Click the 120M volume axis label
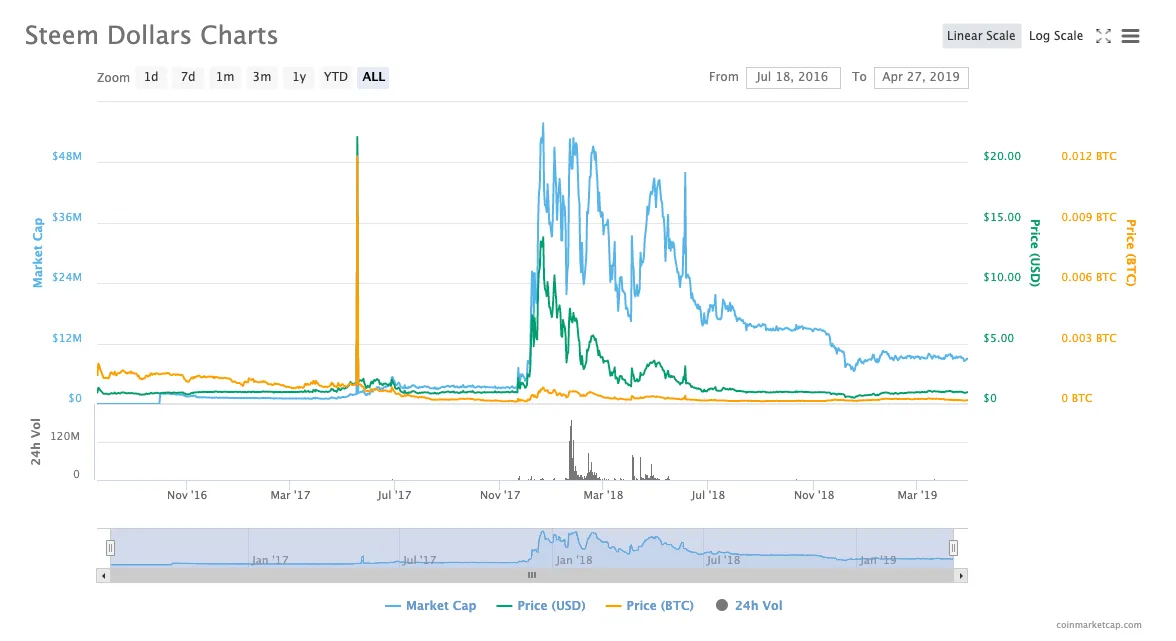The width and height of the screenshot is (1176, 641). tap(65, 436)
